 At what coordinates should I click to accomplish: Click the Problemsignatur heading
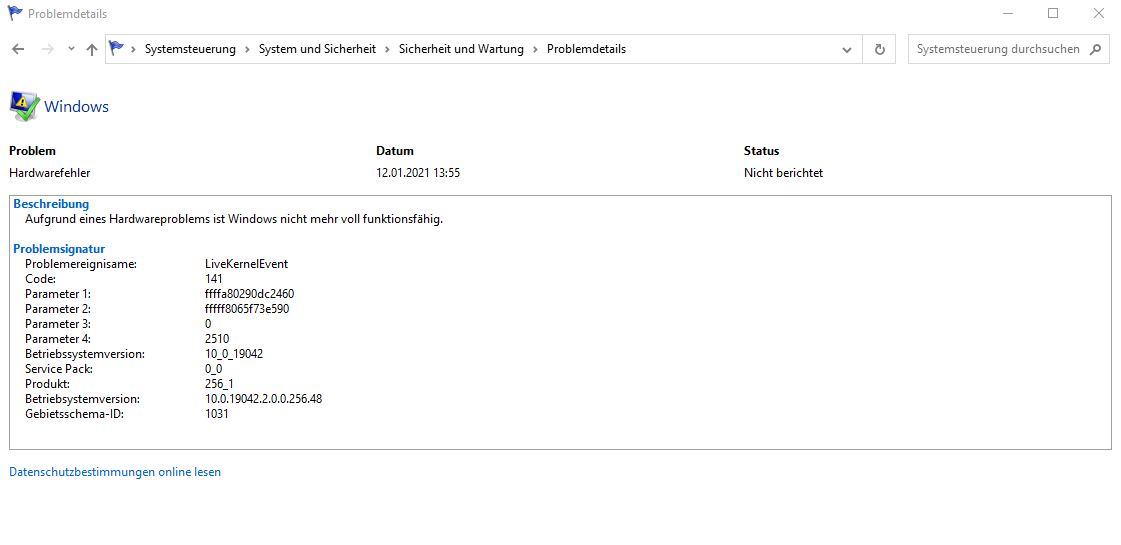tap(59, 249)
